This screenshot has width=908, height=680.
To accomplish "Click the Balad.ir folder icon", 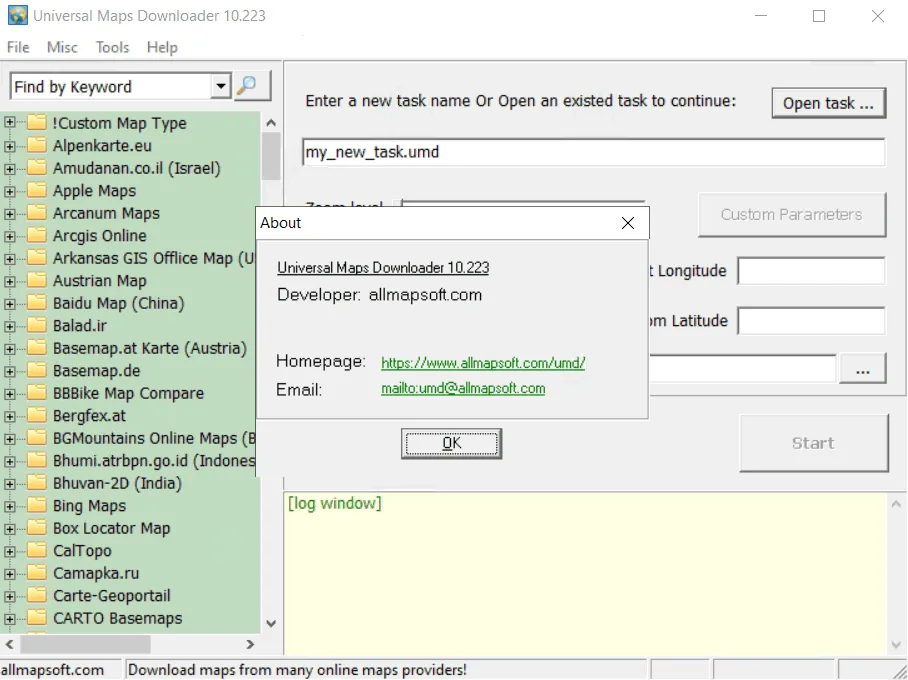I will coord(36,325).
